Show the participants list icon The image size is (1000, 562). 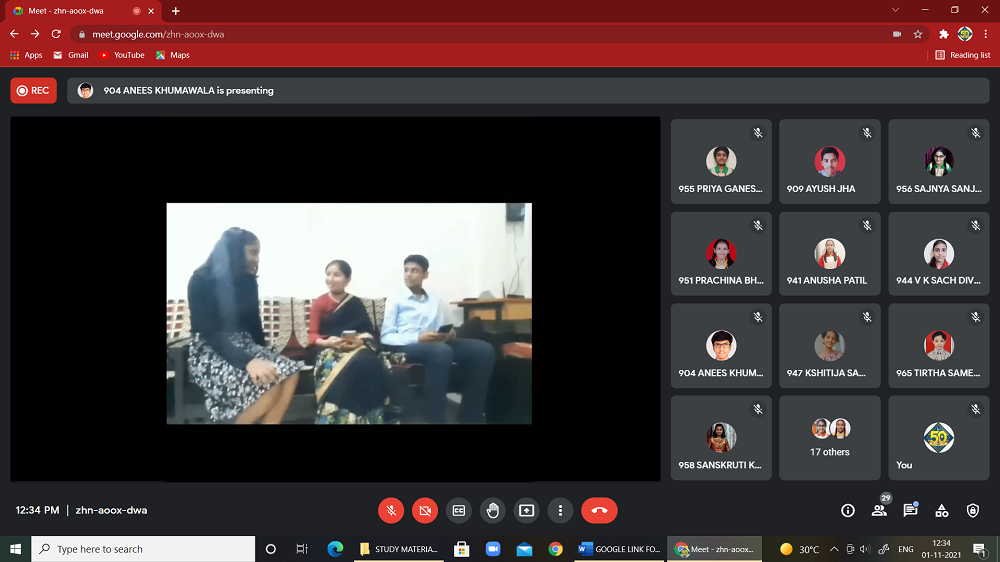pyautogui.click(x=879, y=510)
